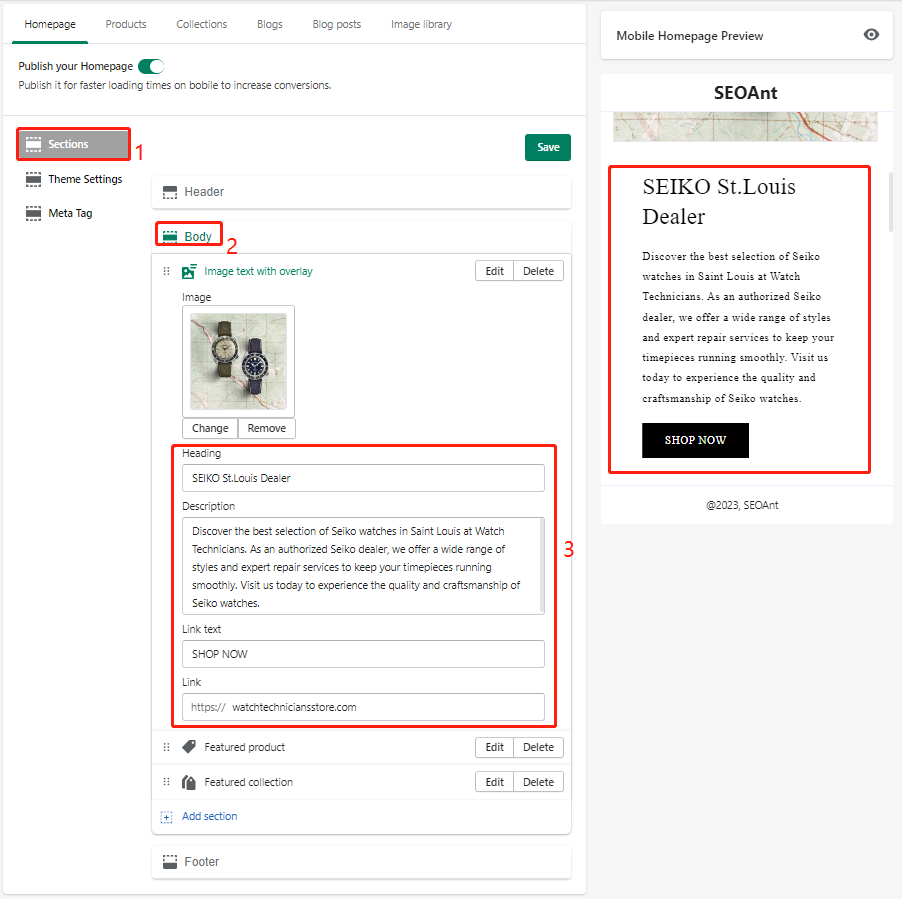
Task: Click the Remove image button
Action: click(x=266, y=429)
